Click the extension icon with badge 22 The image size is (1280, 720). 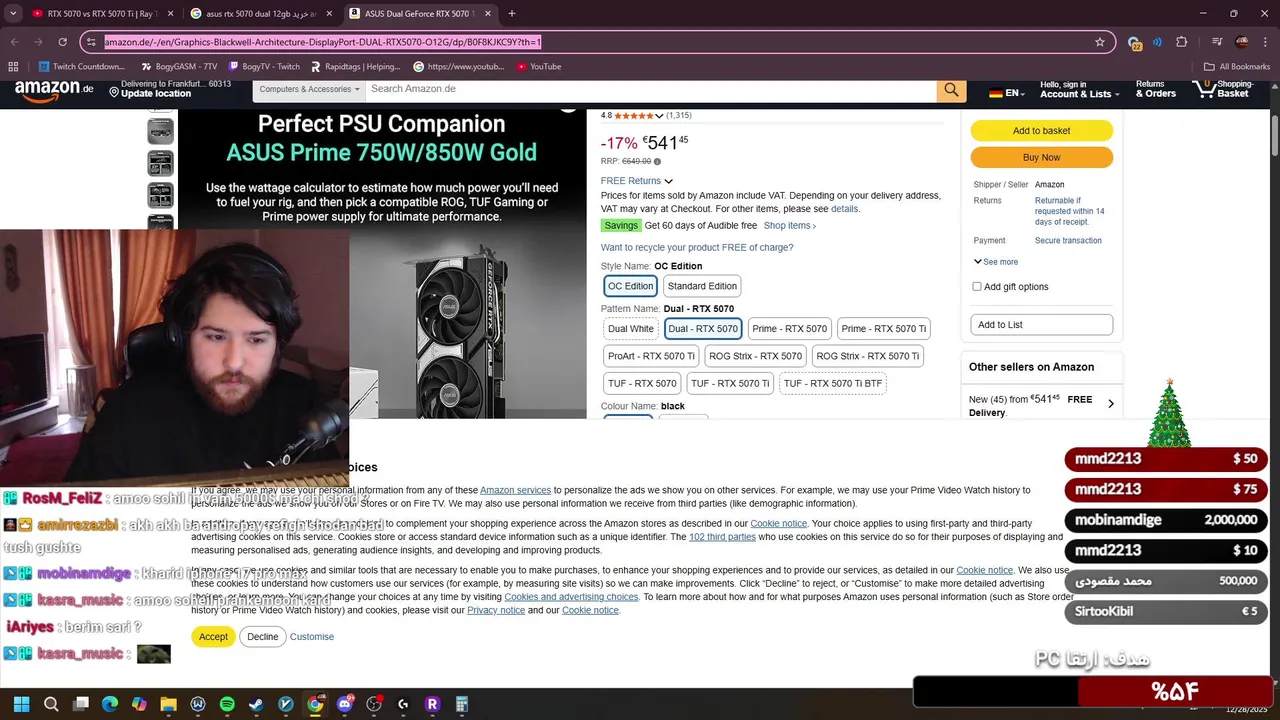pyautogui.click(x=1134, y=43)
